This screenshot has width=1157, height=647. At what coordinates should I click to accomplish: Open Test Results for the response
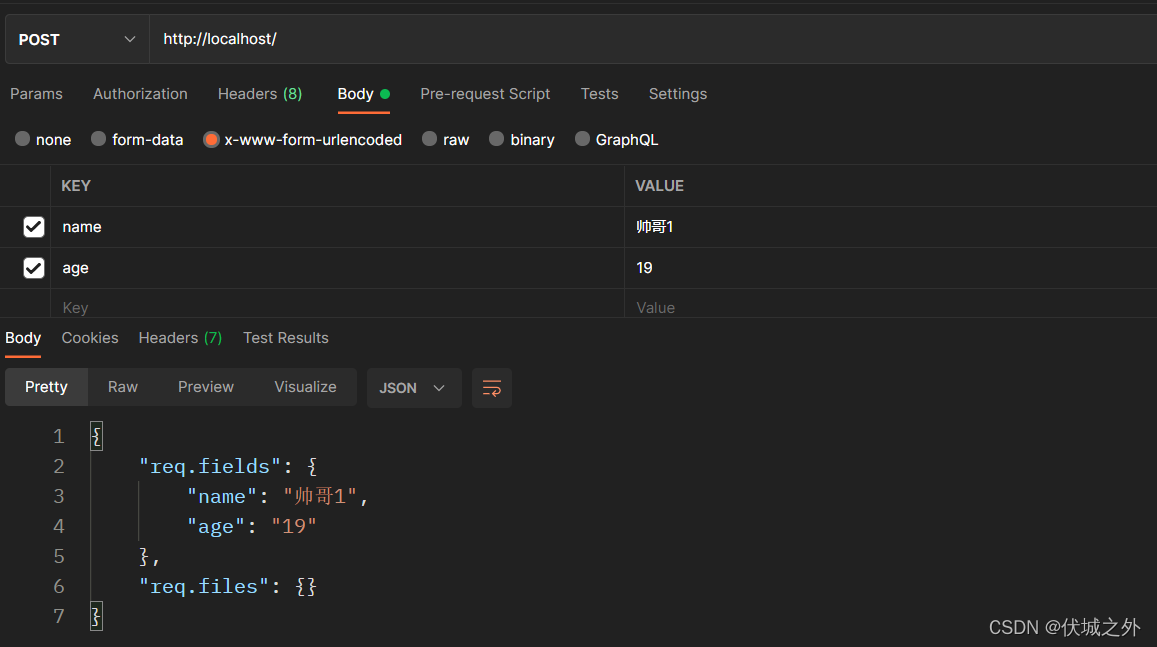pyautogui.click(x=285, y=338)
